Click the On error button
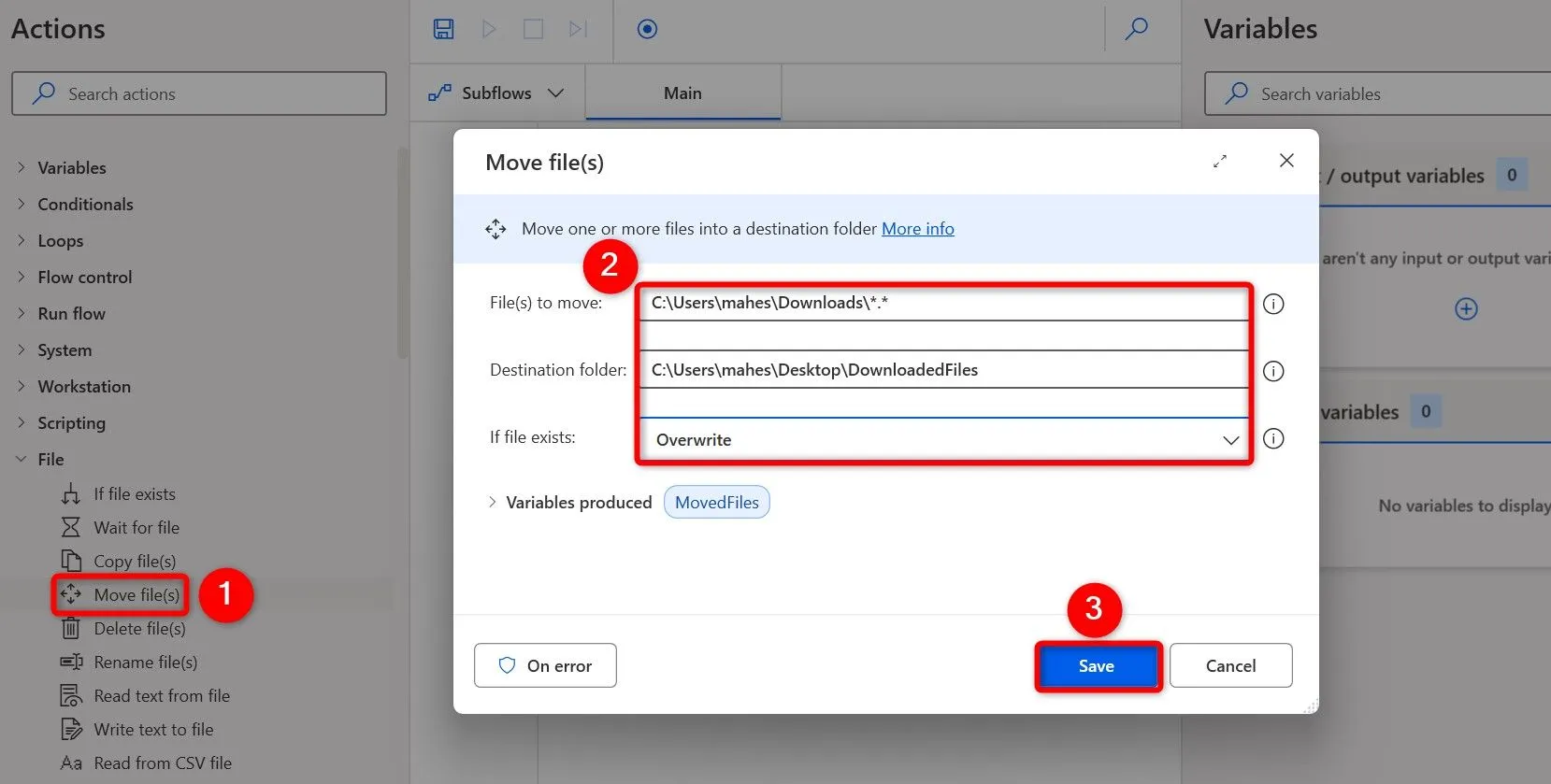1551x784 pixels. point(545,666)
